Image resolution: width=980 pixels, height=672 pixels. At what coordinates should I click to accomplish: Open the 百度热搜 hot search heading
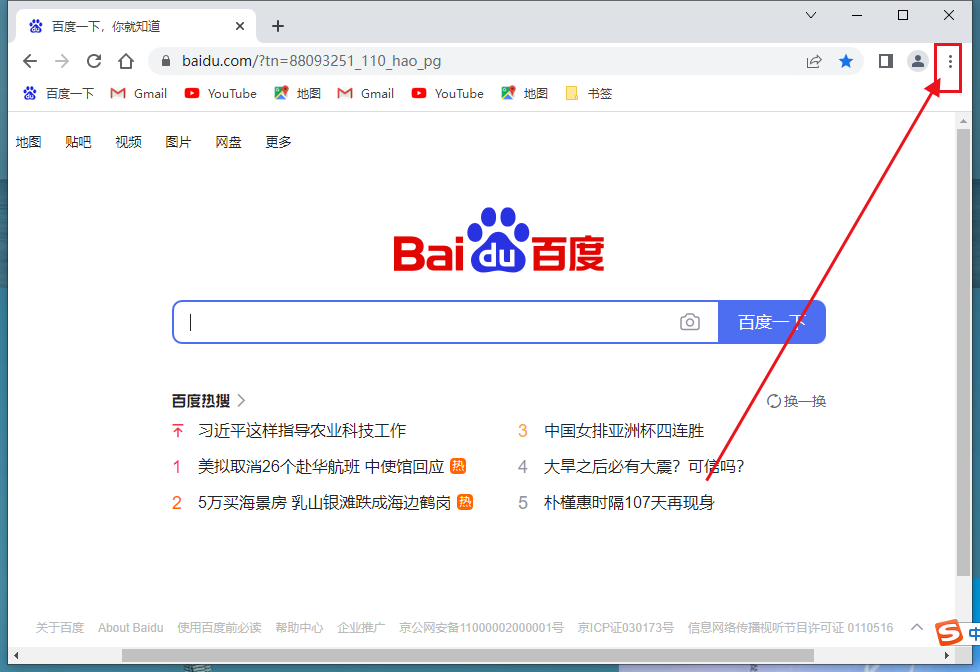[x=208, y=401]
